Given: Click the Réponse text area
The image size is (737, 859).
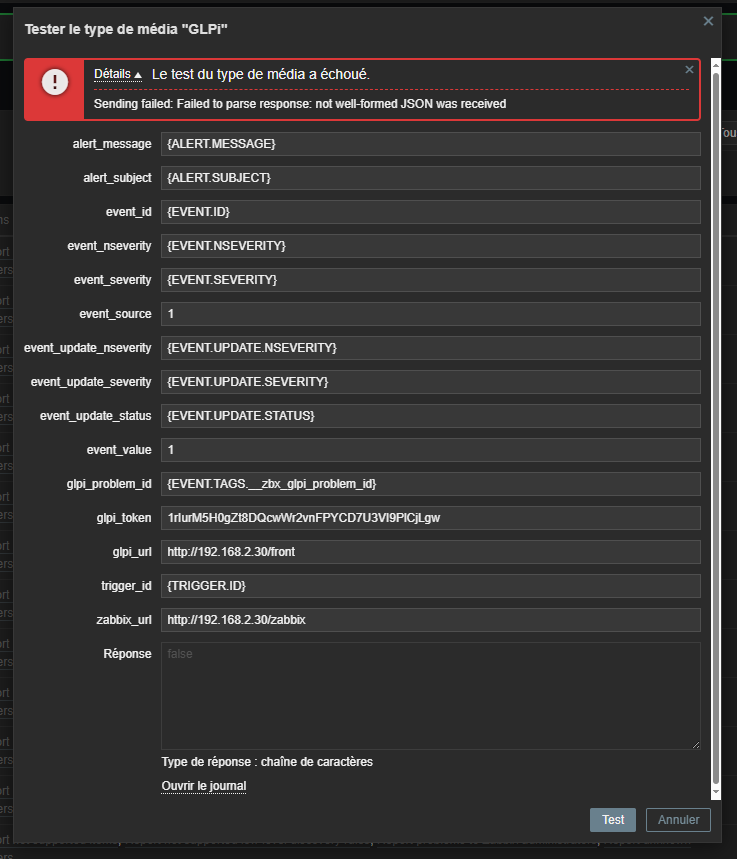Looking at the screenshot, I should 430,696.
